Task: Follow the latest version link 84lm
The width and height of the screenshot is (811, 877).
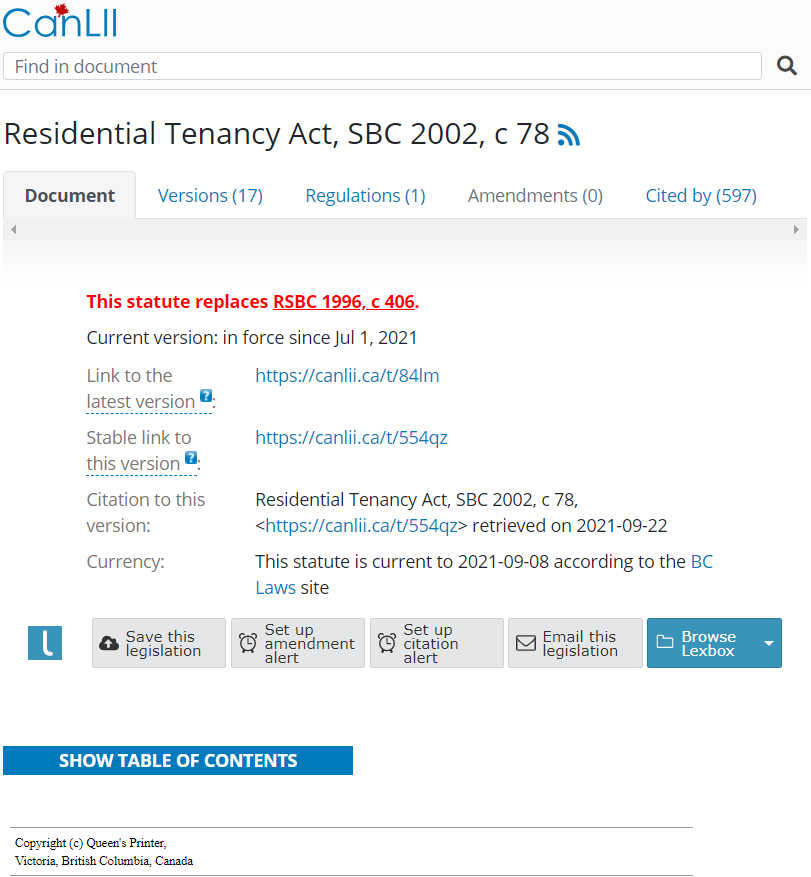Action: pos(347,376)
